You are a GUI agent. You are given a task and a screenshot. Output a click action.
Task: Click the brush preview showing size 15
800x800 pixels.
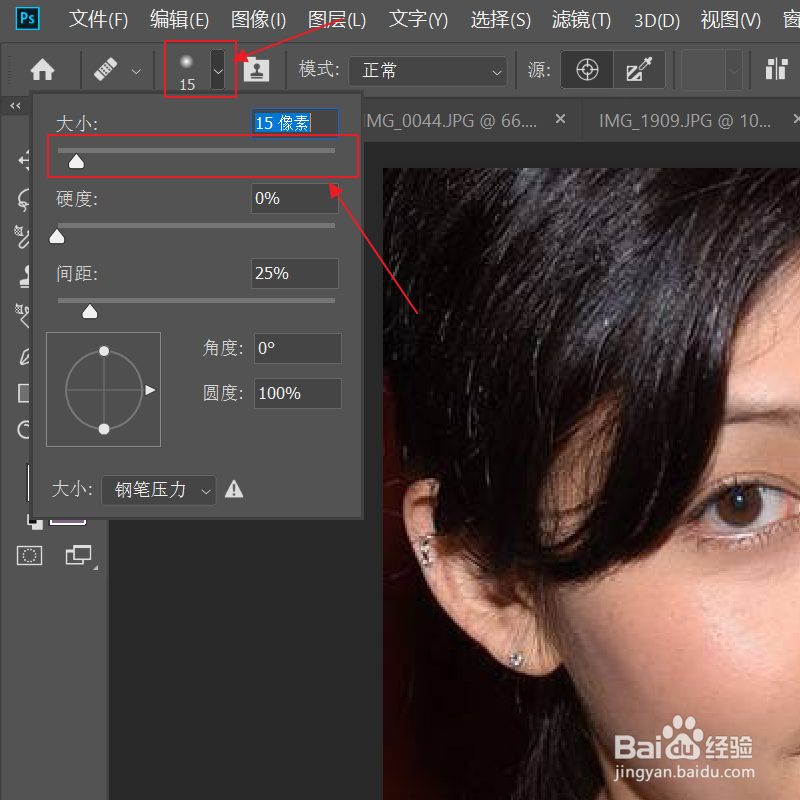pos(187,70)
